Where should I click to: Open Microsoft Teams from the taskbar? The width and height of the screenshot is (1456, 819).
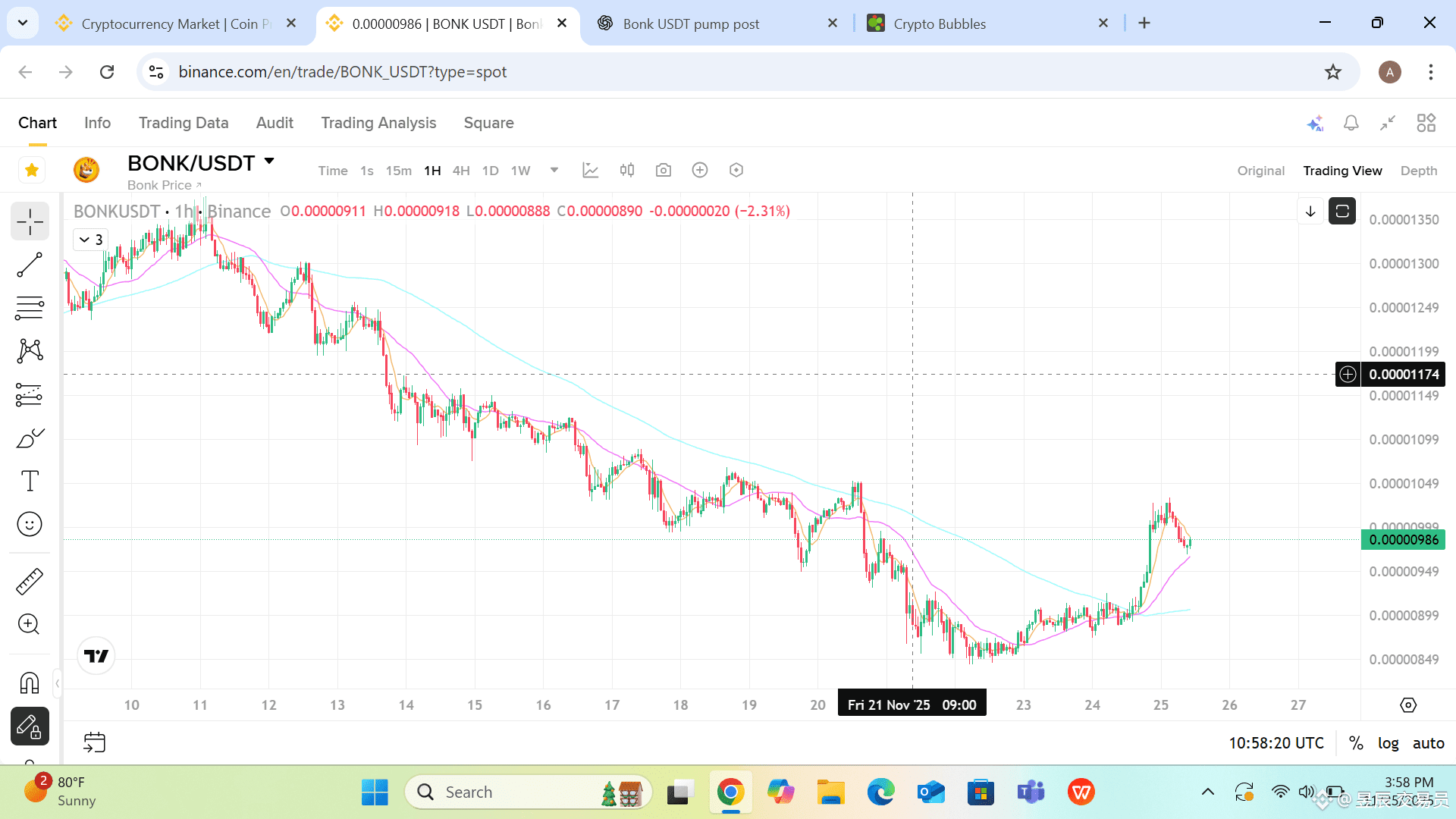[1031, 792]
